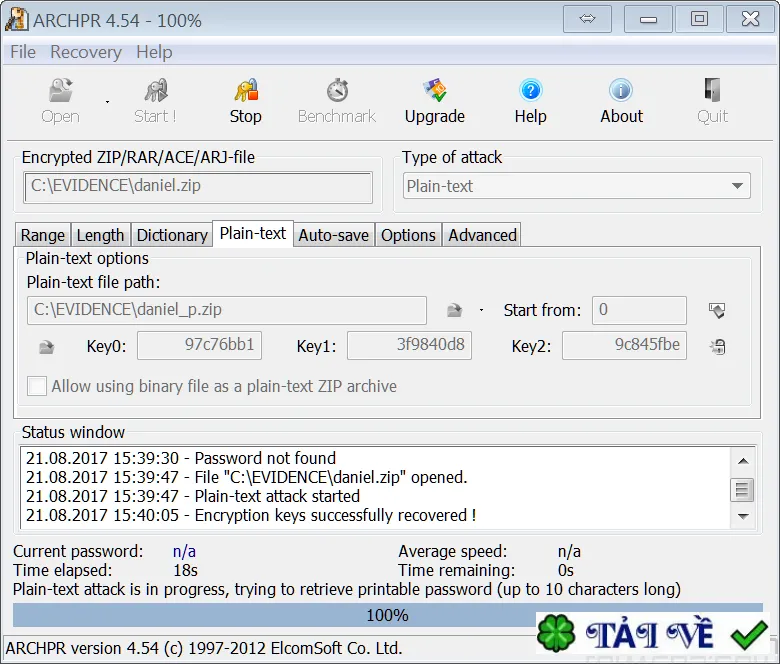Open the About info icon
Viewport: 780px width, 664px height.
[621, 91]
